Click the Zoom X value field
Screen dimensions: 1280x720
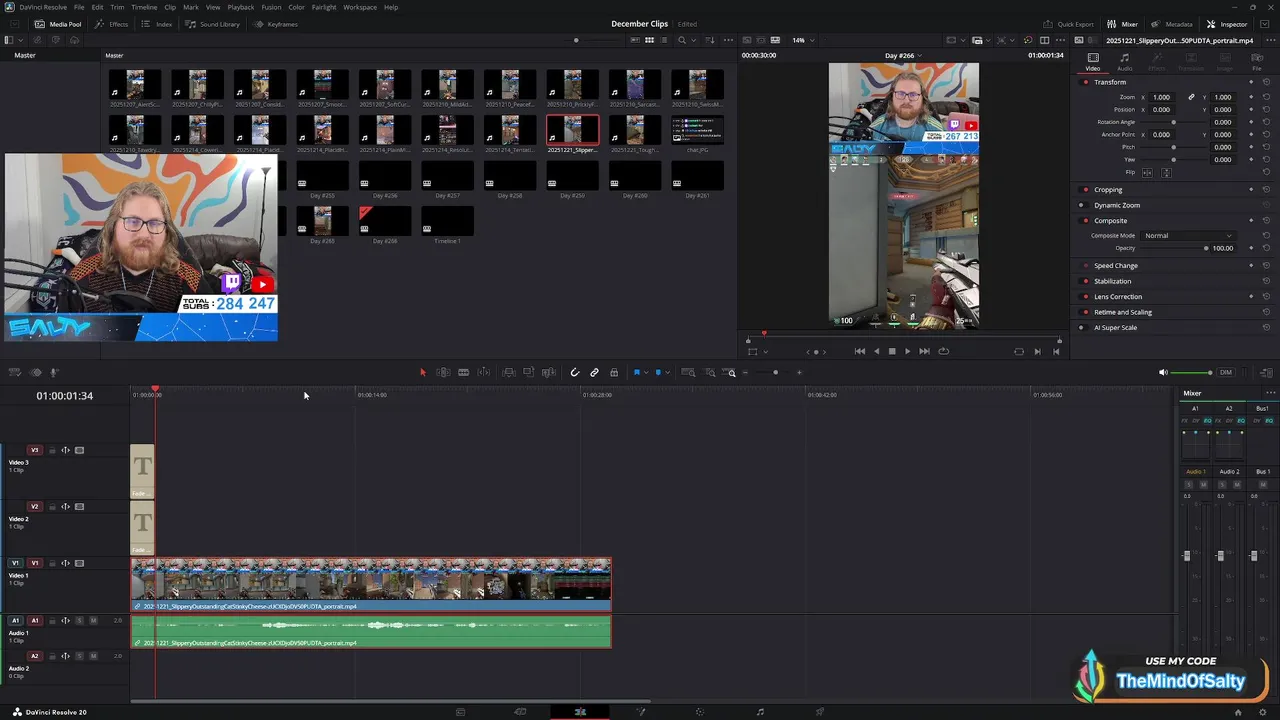1161,97
